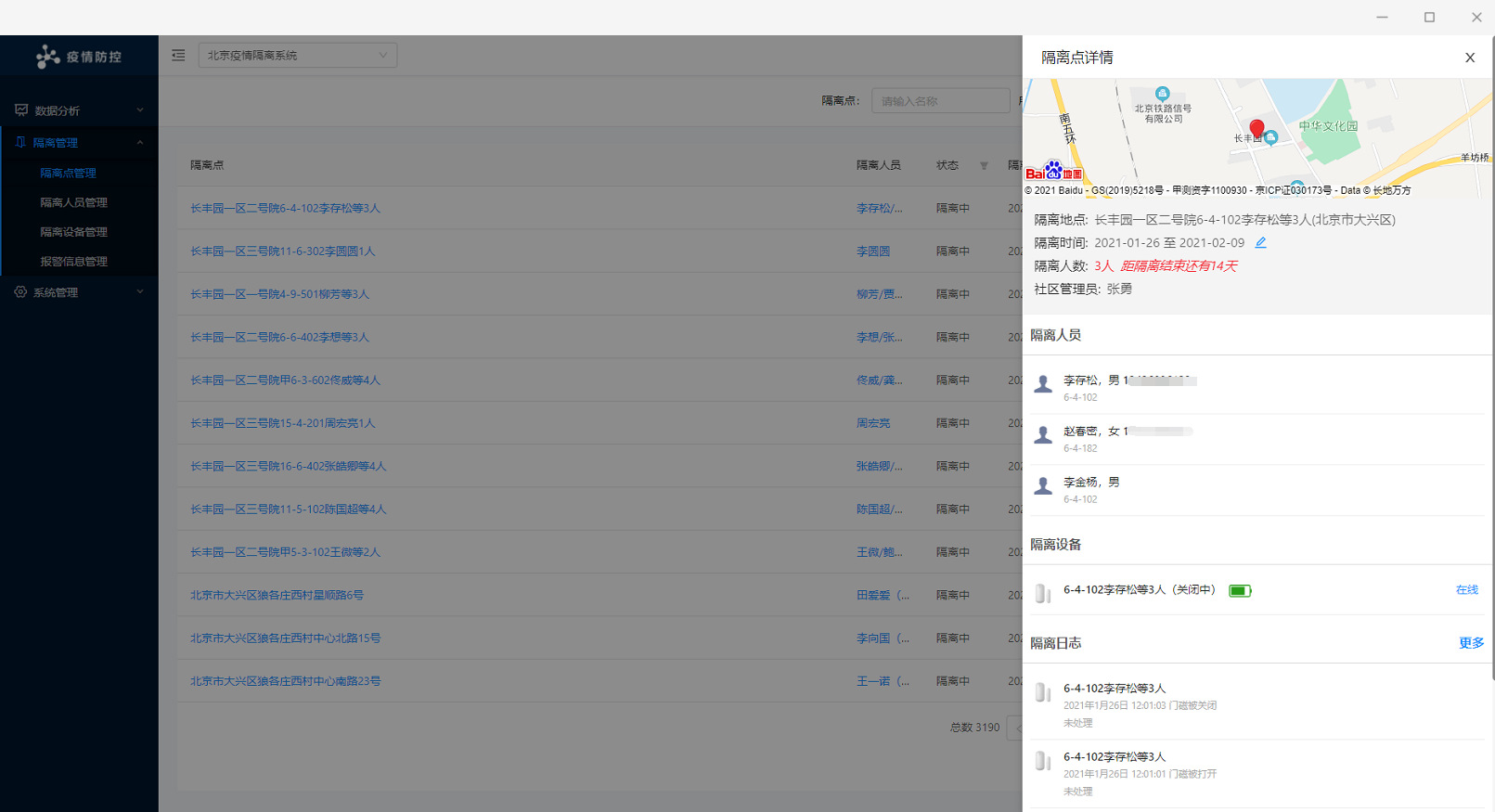Click the 距隔离结束还有14天 red notice

[1179, 266]
